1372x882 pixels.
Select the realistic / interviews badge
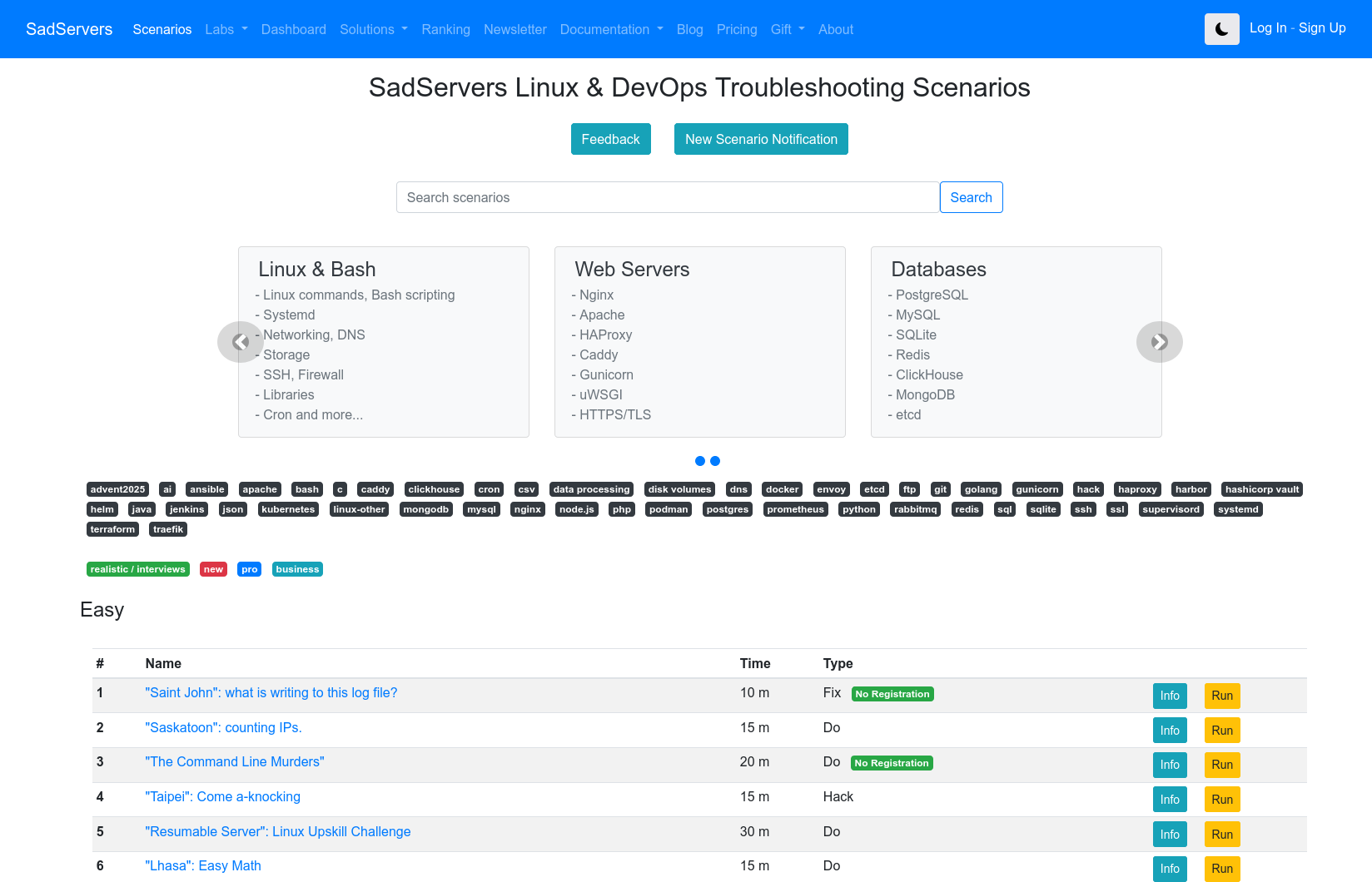[138, 569]
